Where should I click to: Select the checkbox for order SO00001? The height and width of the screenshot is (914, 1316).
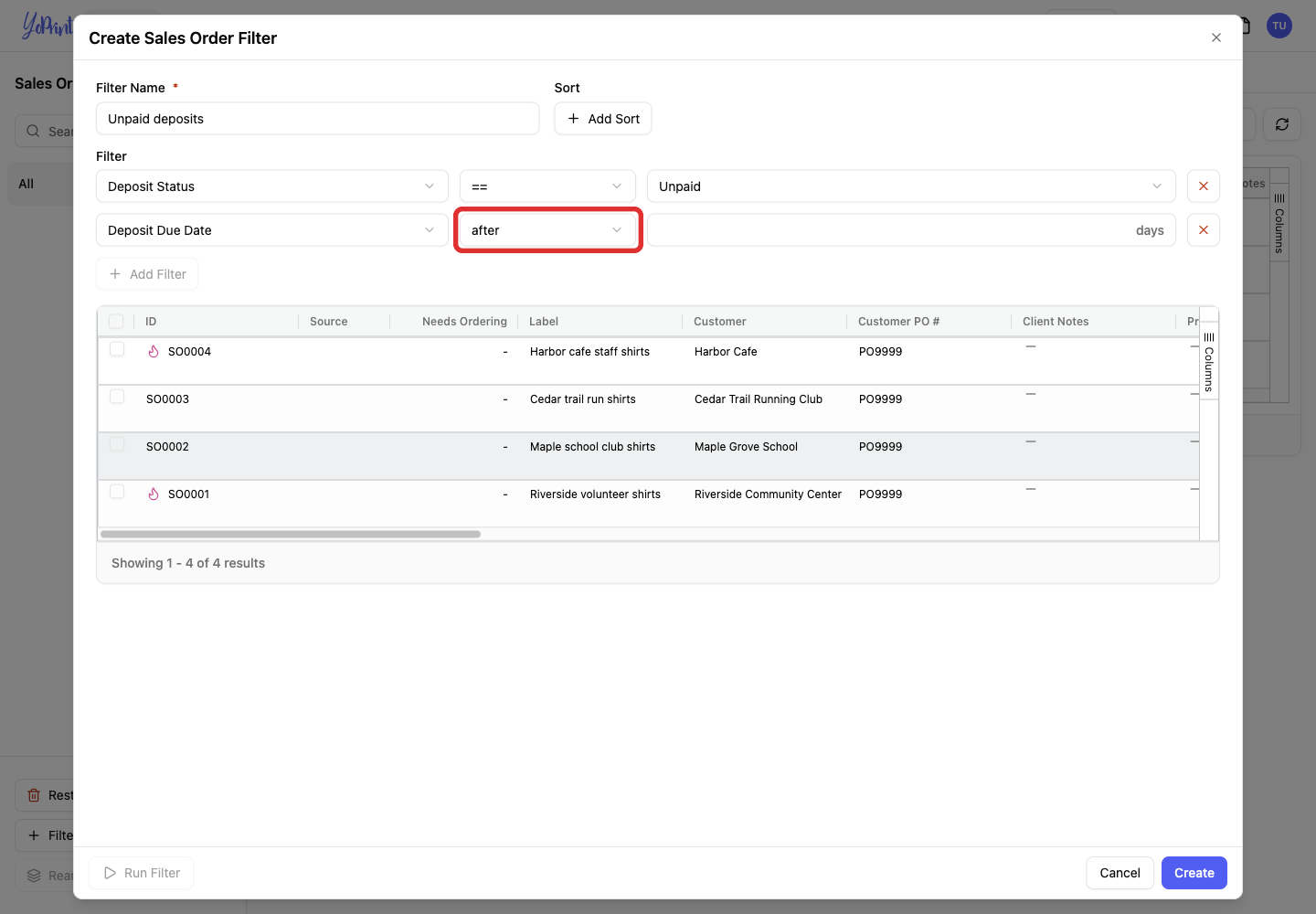(117, 492)
